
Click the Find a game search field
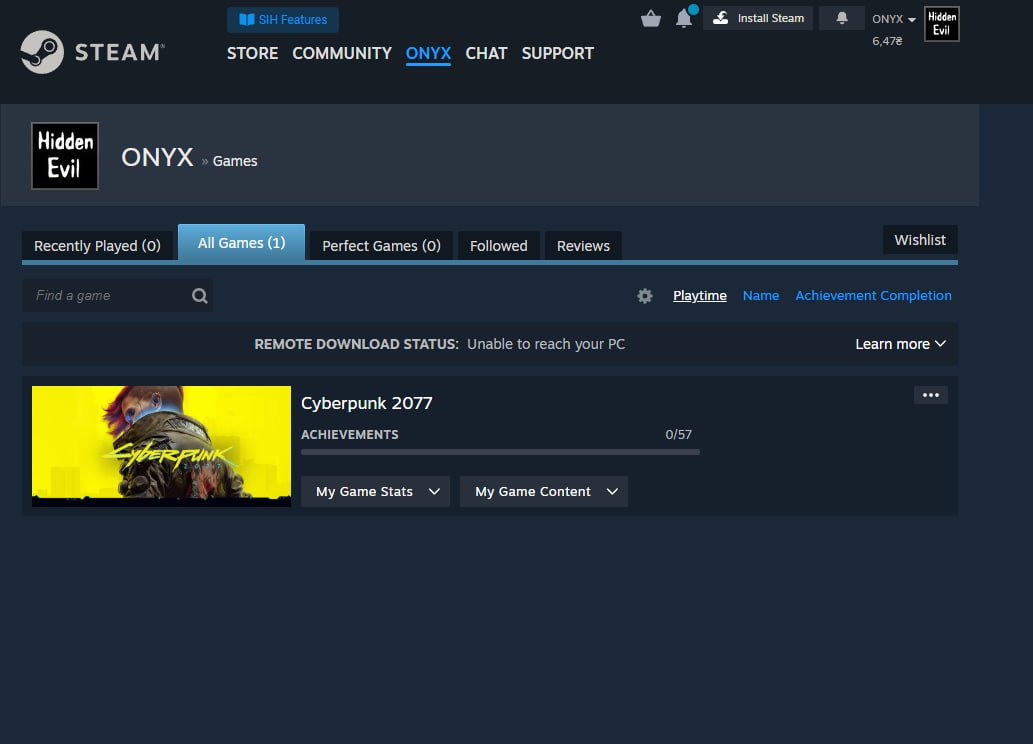point(105,296)
